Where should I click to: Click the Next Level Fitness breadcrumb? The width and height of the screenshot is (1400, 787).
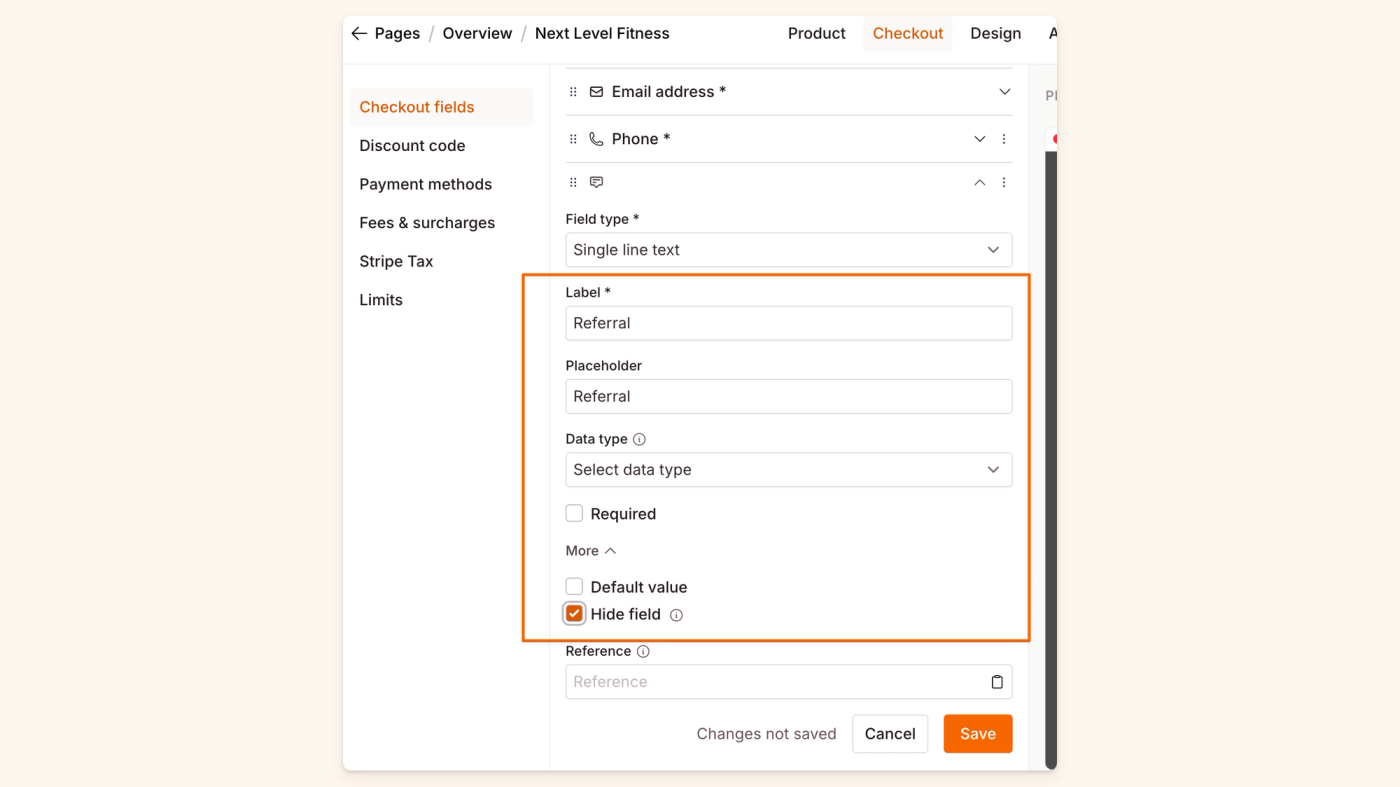pos(602,33)
